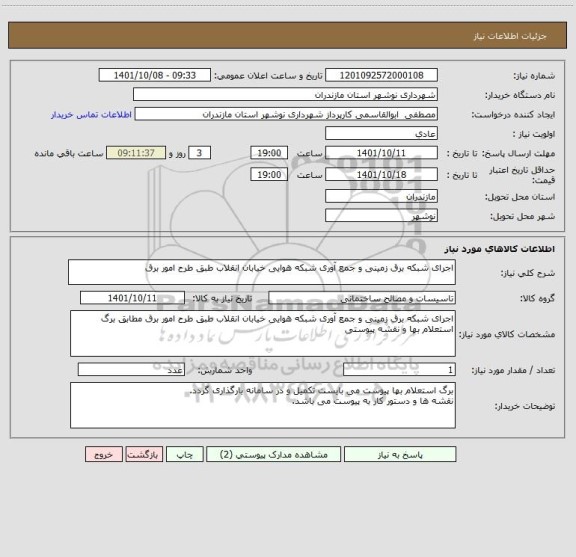This screenshot has width=576, height=557.
Task: Click the ساعت باقی مانده text
Action: [69, 153]
